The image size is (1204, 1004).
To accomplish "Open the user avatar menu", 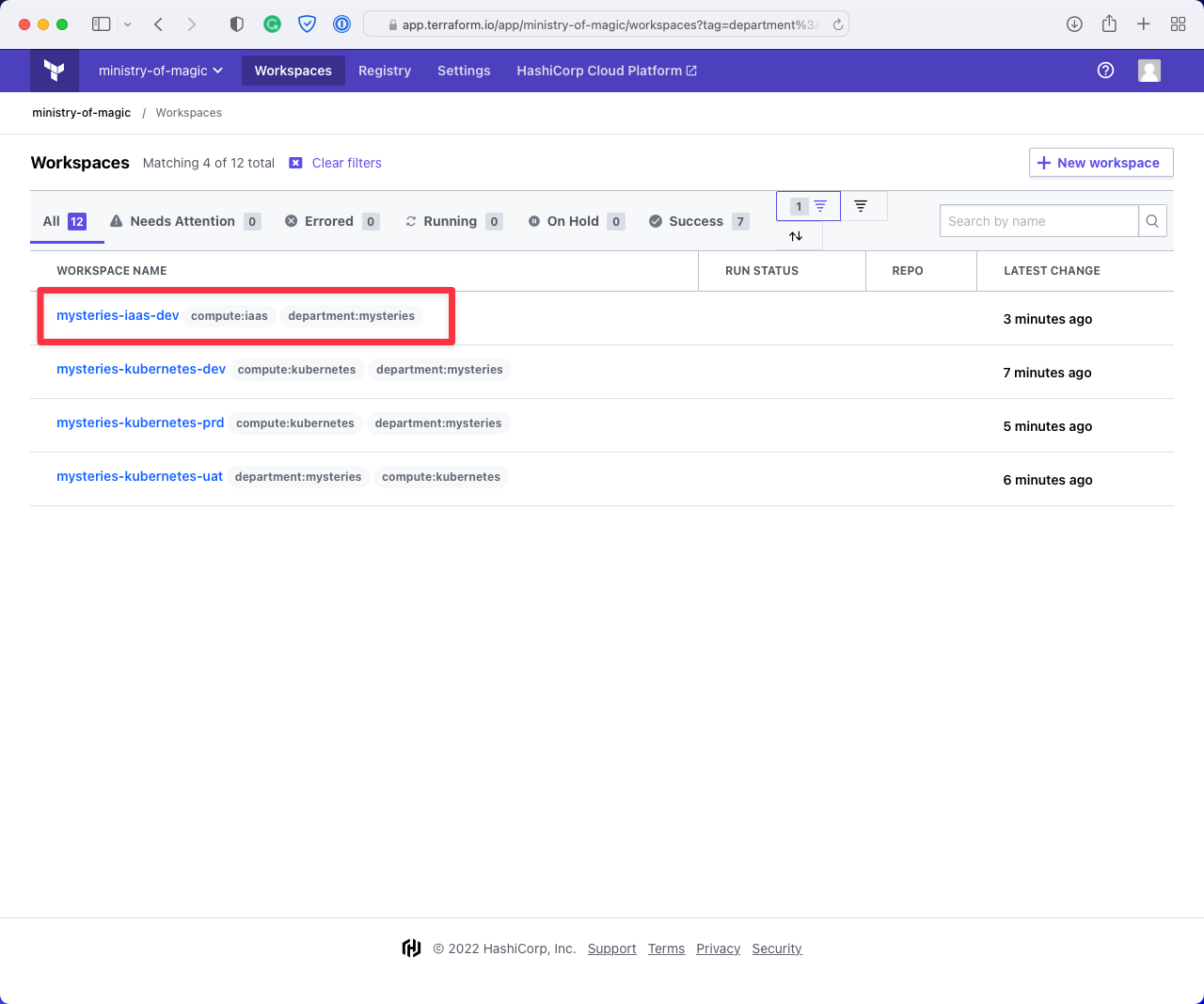I will (1149, 71).
